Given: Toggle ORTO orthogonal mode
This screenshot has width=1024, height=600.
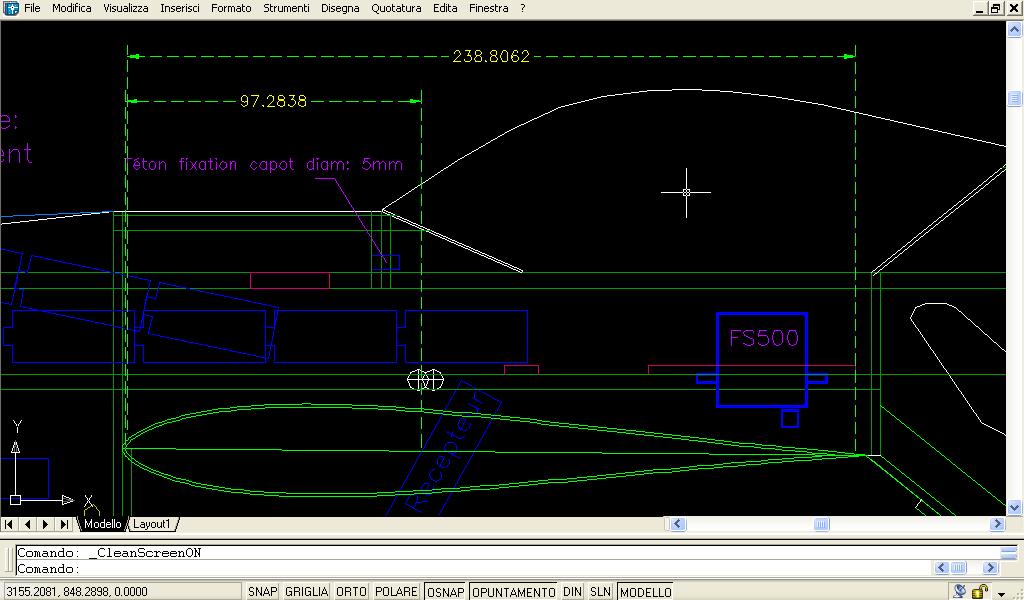Looking at the screenshot, I should pyautogui.click(x=351, y=592).
